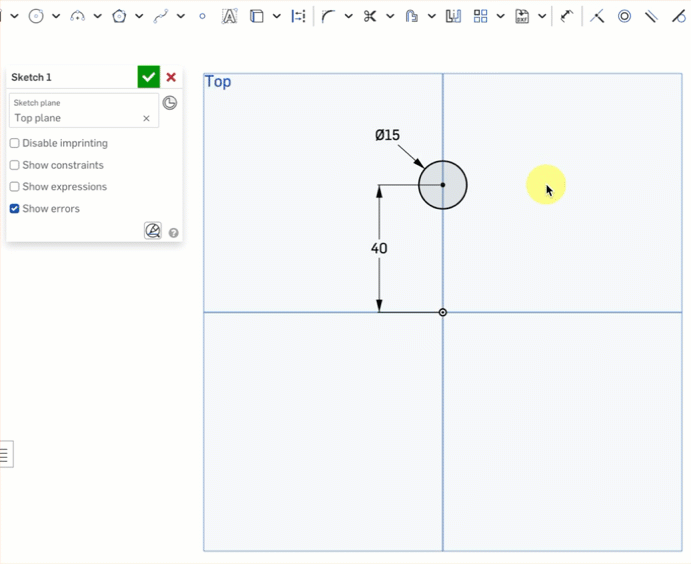The image size is (691, 564).
Task: Expand the circle tool dropdown arrow
Action: (x=56, y=16)
